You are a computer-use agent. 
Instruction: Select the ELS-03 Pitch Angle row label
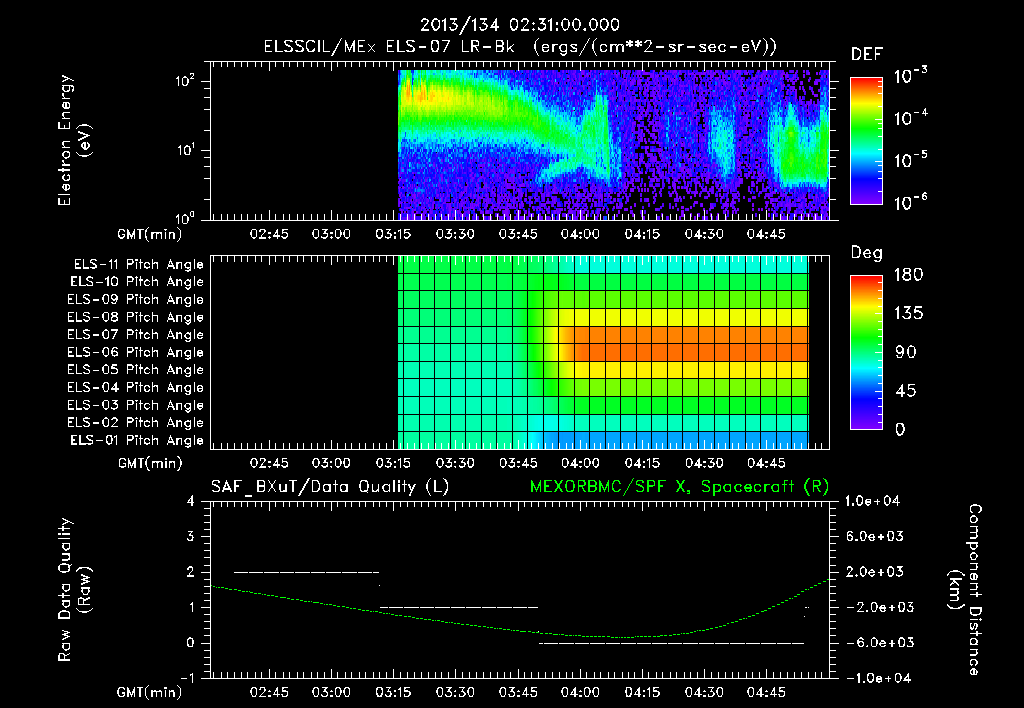[x=135, y=405]
